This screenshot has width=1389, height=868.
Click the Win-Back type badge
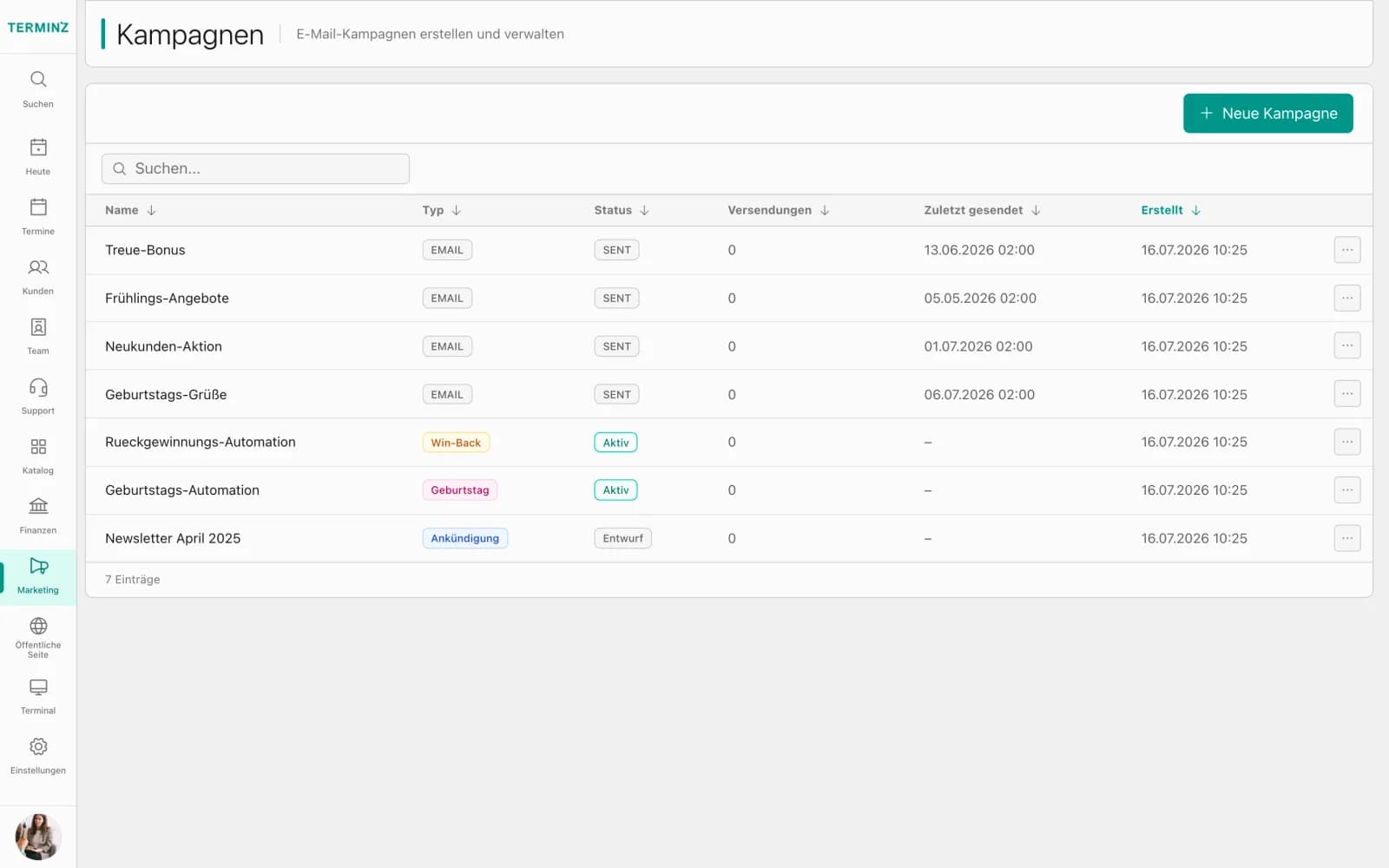point(456,443)
